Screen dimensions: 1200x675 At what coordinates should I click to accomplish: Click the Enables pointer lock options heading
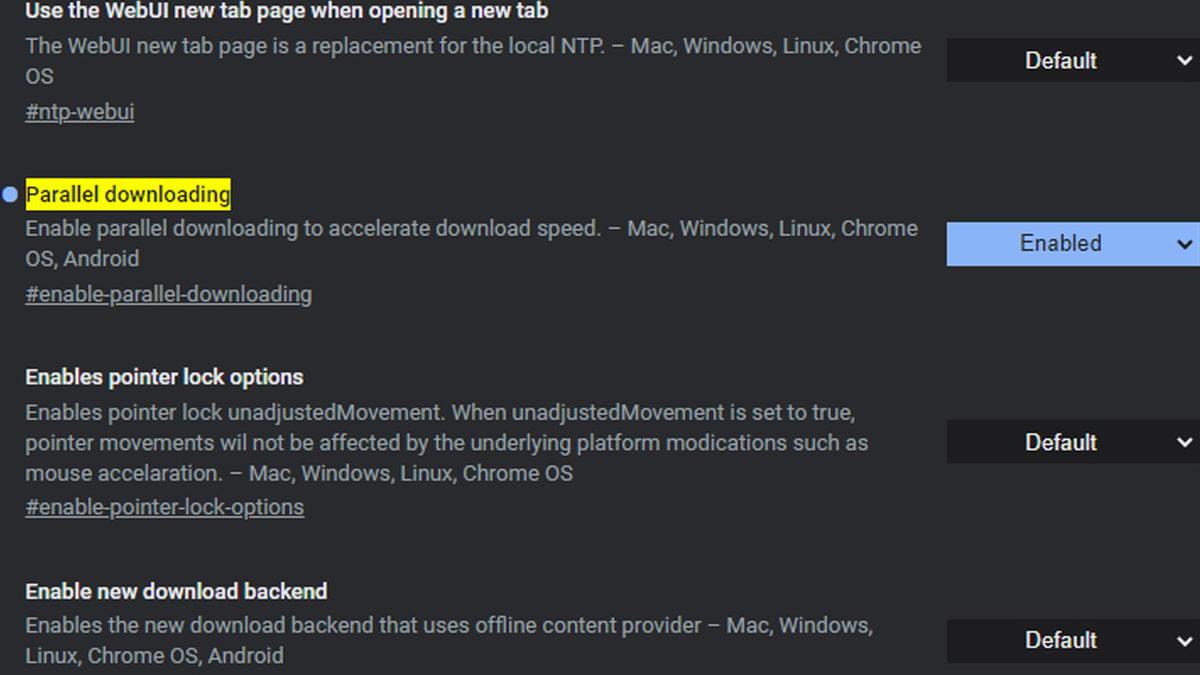coord(164,377)
